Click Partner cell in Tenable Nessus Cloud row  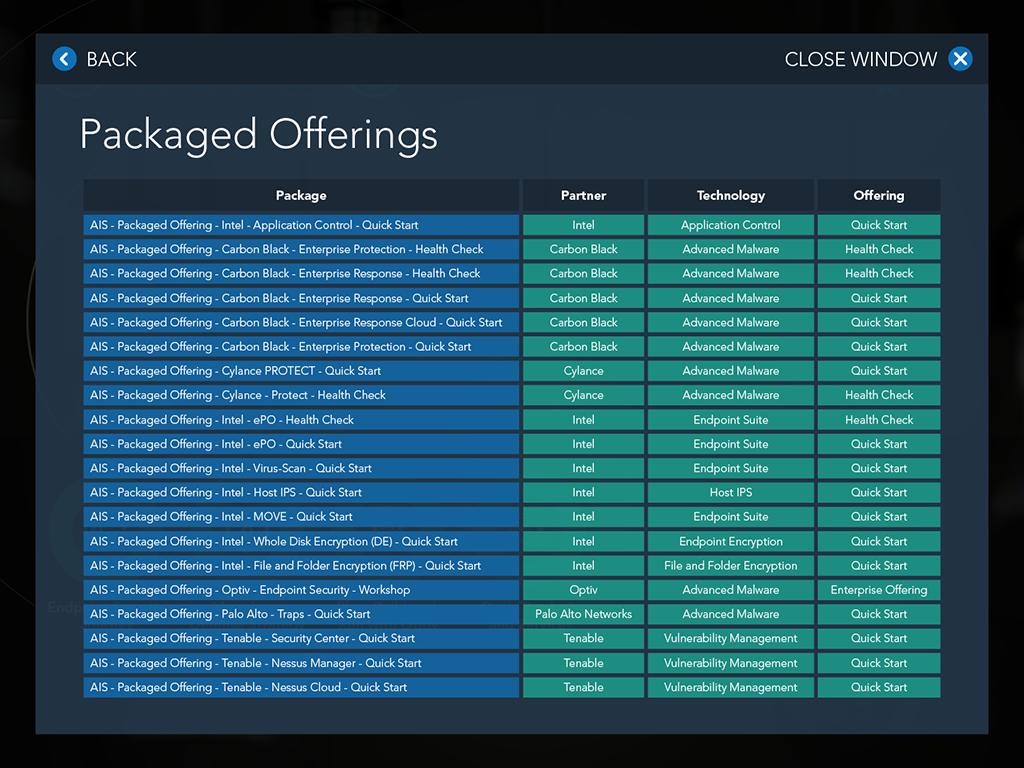click(583, 687)
